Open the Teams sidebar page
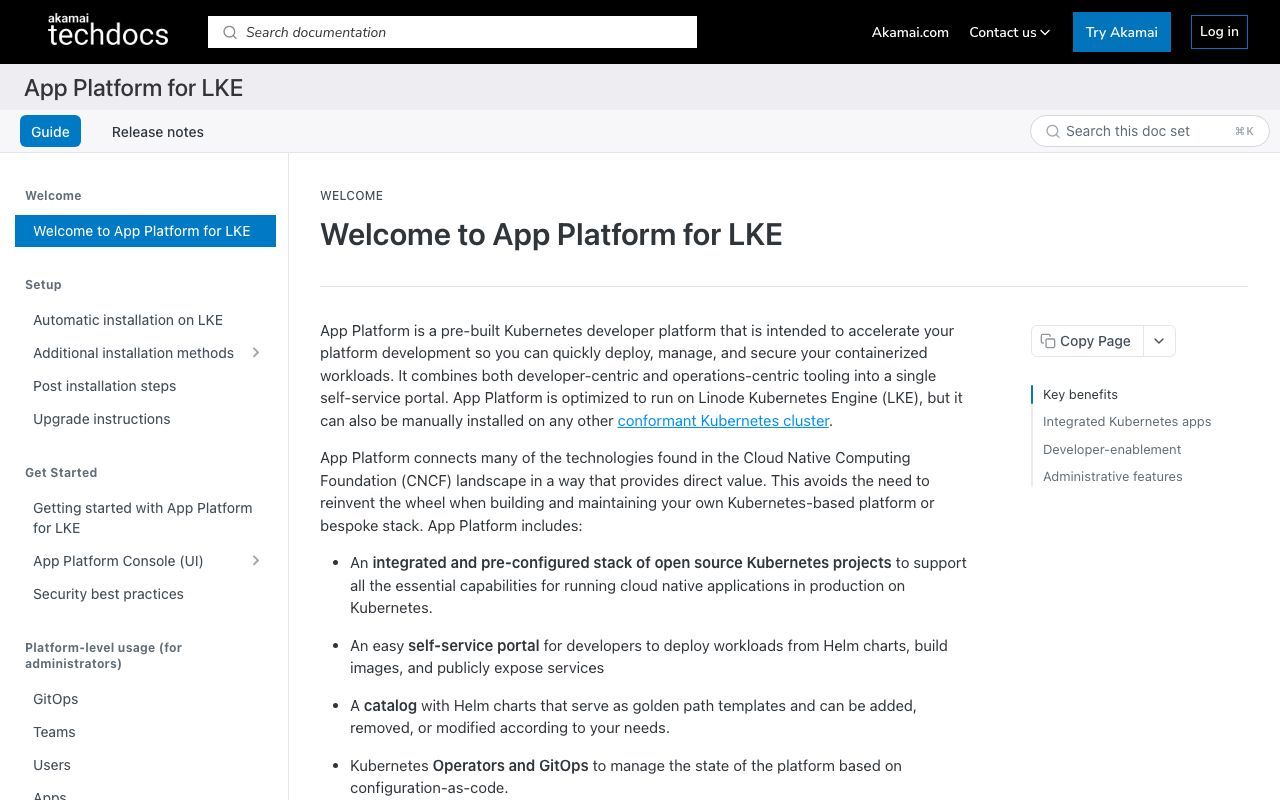This screenshot has width=1280, height=800. coord(54,732)
